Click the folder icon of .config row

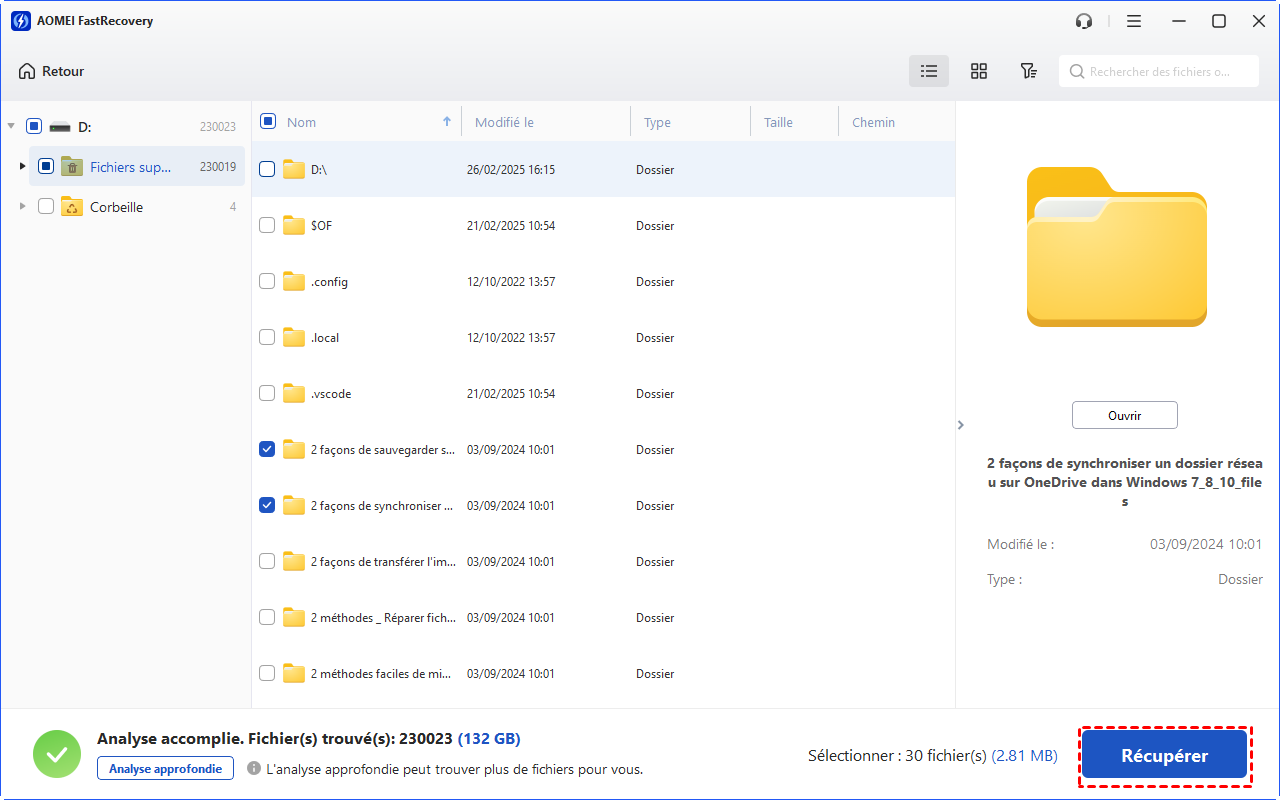point(294,282)
